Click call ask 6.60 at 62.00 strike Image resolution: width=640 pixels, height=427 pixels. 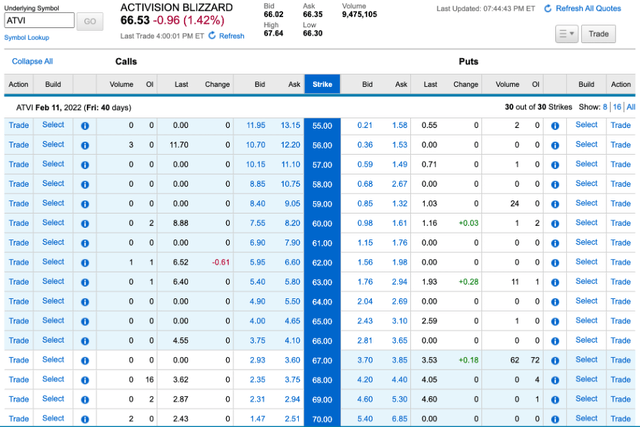[x=292, y=262]
